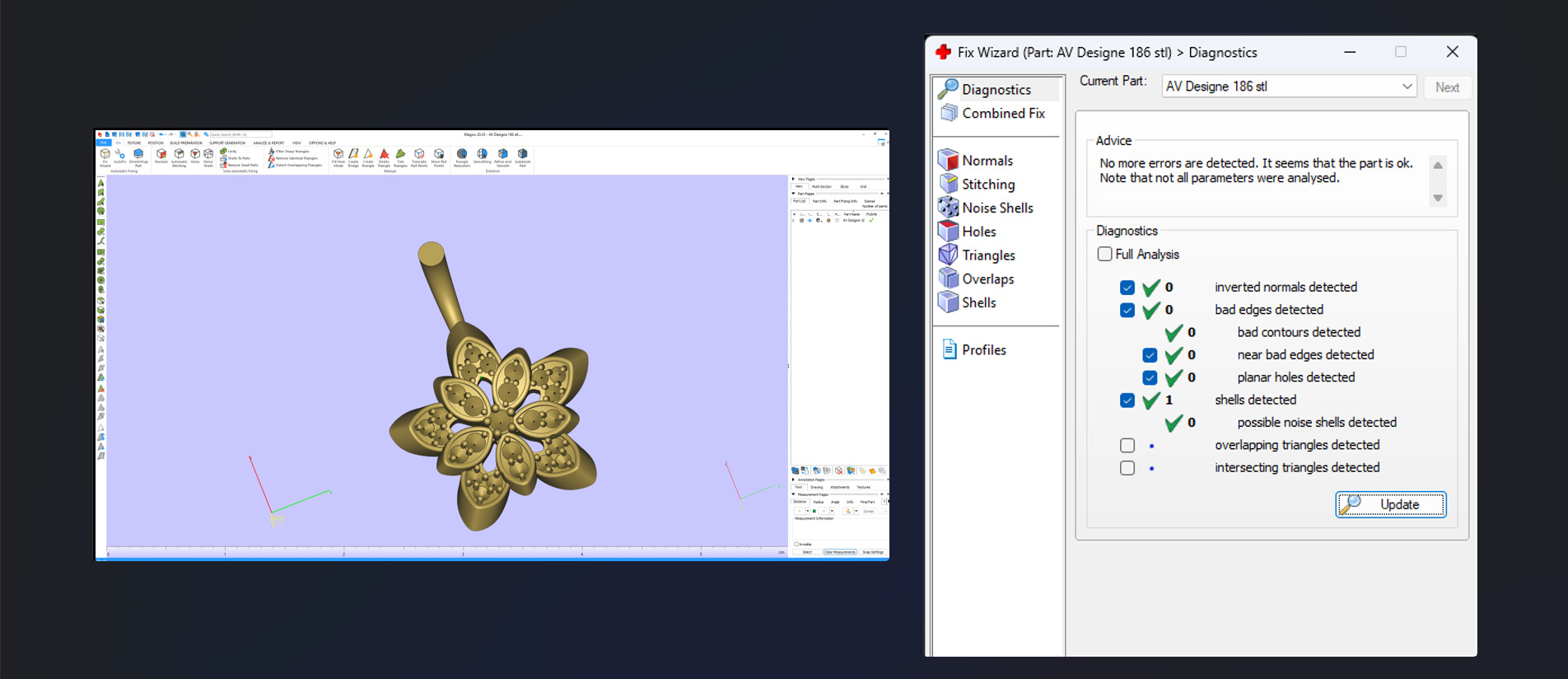Click Shells To Parts in ribbon

pos(235,158)
